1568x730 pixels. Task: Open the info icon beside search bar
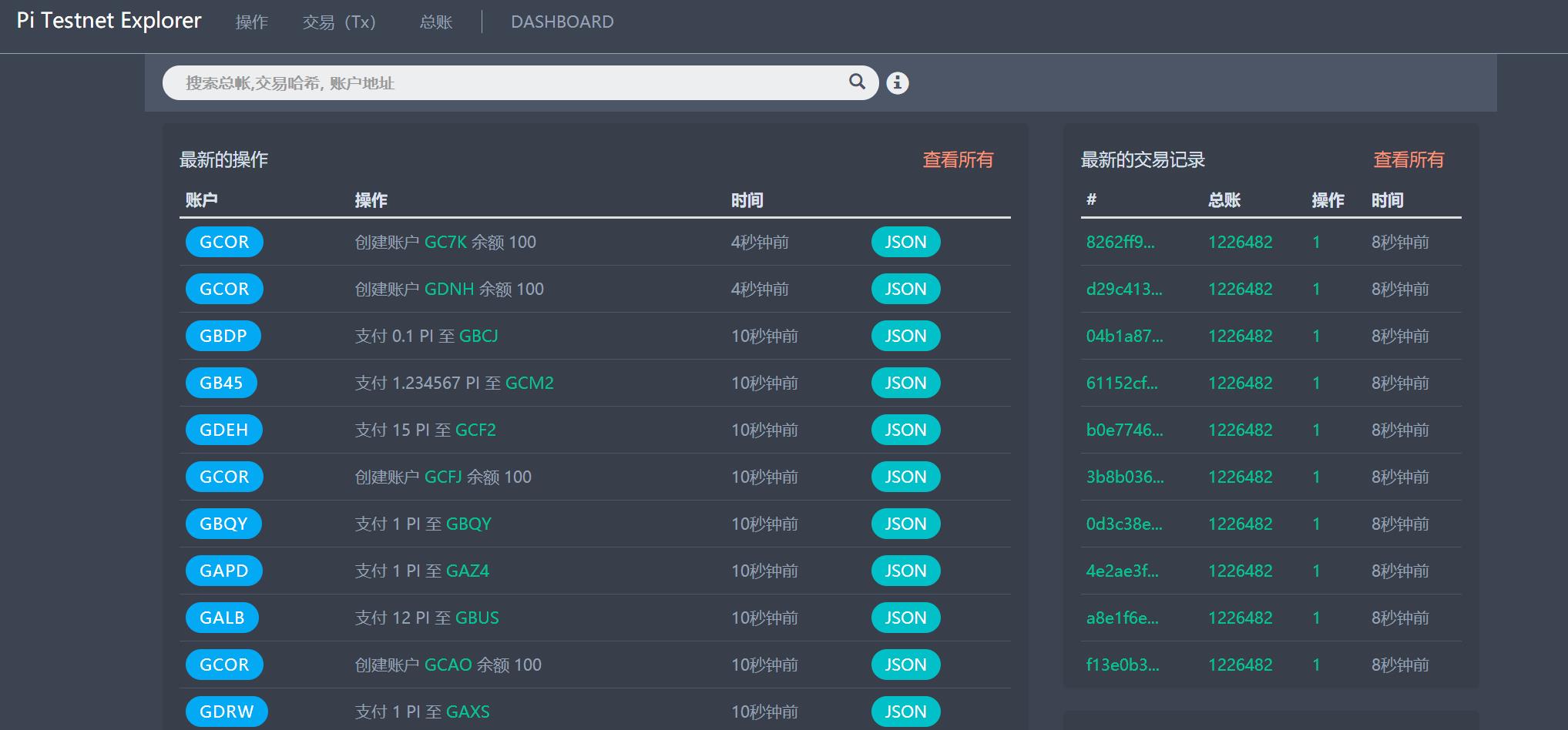click(x=897, y=82)
